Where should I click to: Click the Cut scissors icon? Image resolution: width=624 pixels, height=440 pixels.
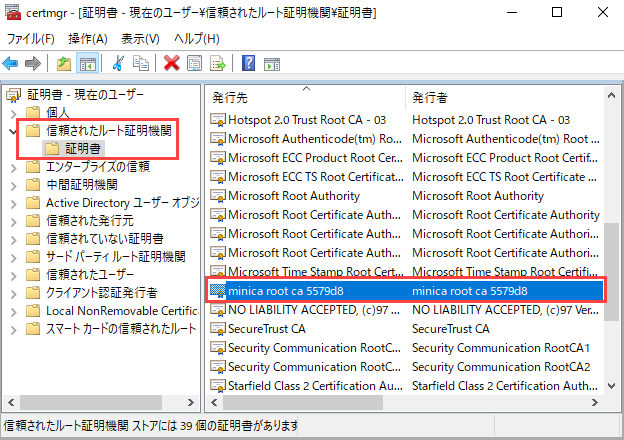pos(118,63)
